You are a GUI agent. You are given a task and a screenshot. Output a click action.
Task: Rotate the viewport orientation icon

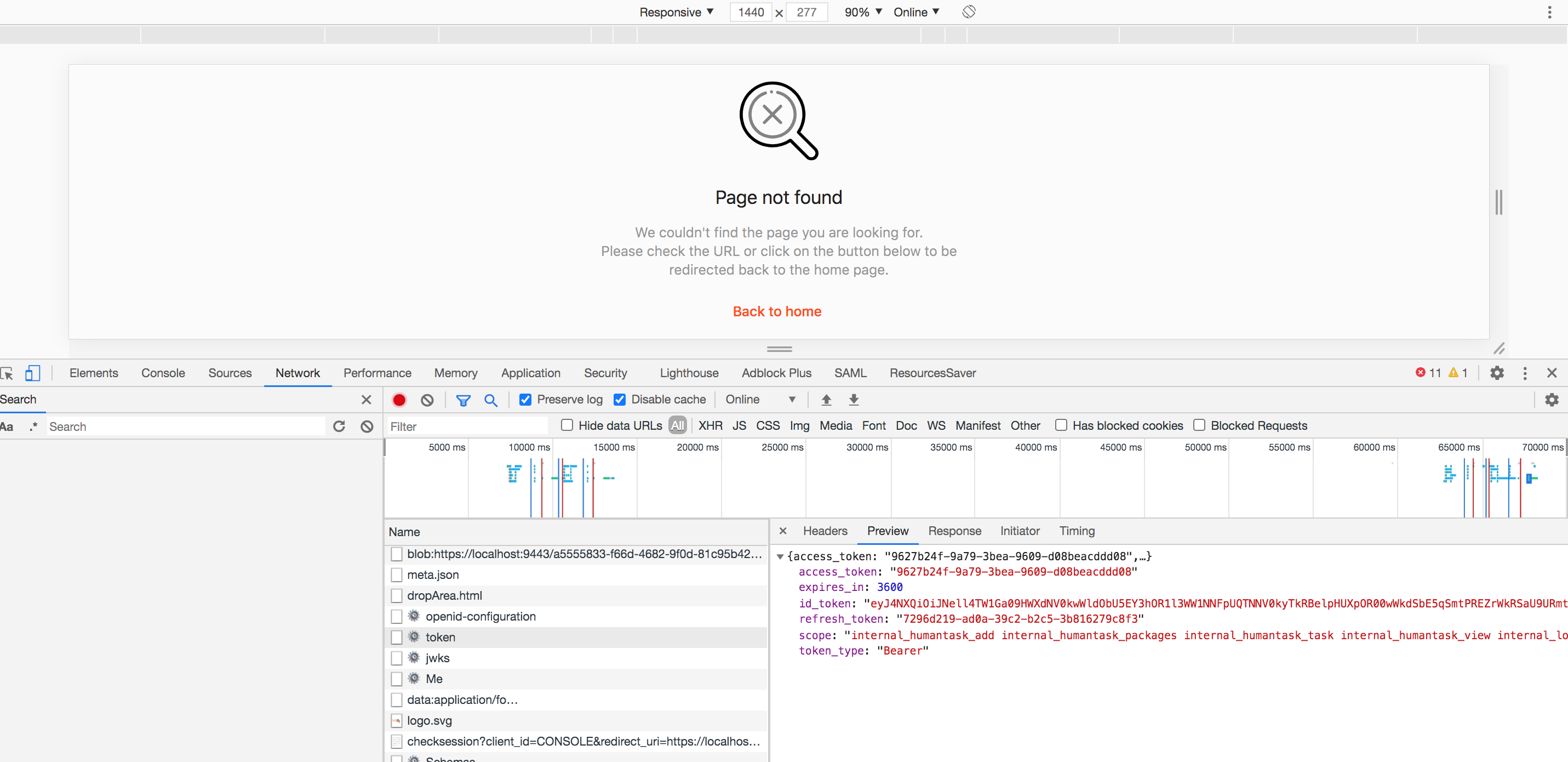(x=969, y=12)
